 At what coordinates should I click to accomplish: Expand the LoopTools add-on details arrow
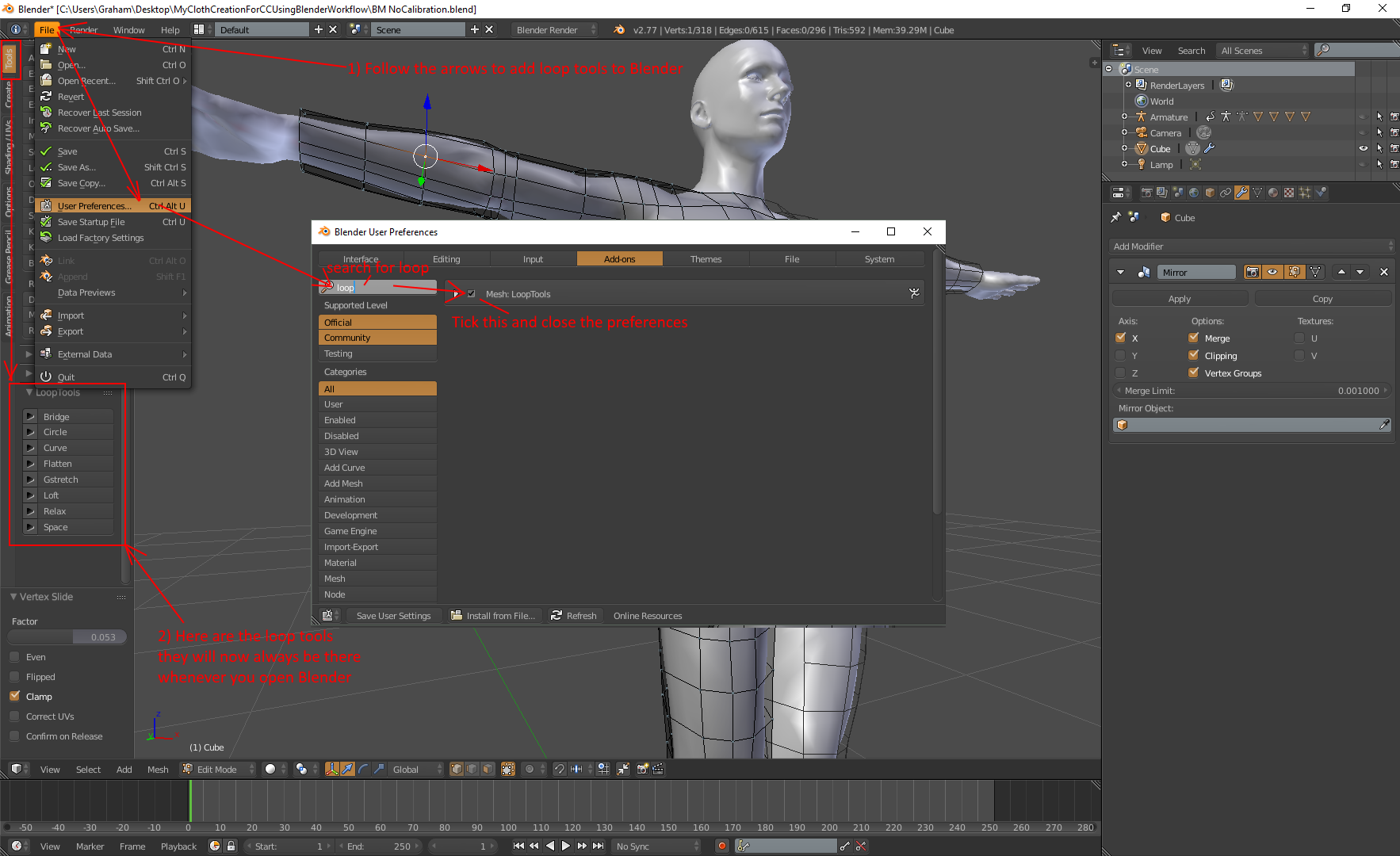pyautogui.click(x=457, y=293)
